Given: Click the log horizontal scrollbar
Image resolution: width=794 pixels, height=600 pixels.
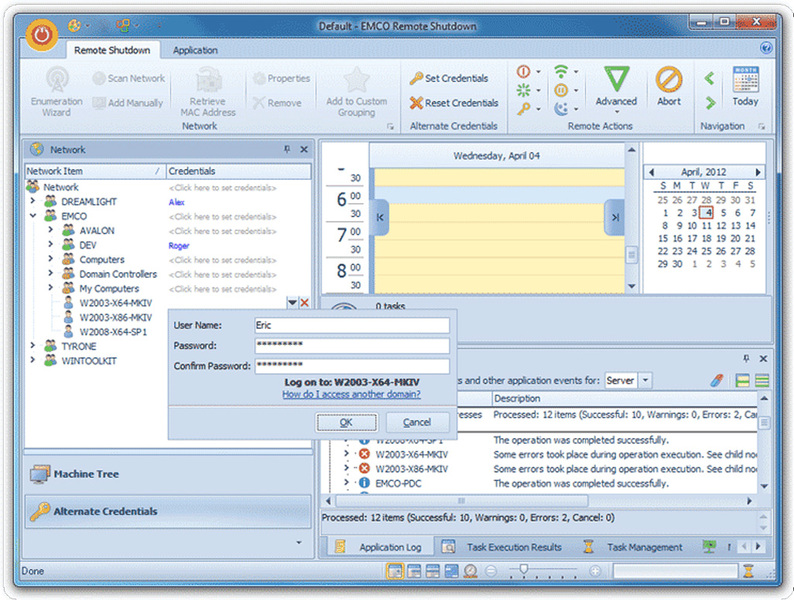Looking at the screenshot, I should 461,501.
